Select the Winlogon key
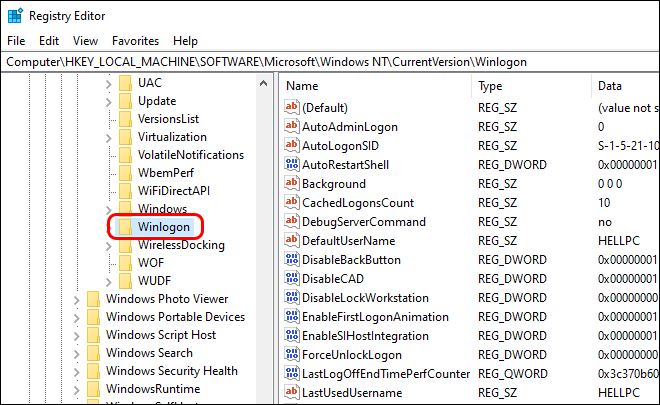660x405 pixels. pyautogui.click(x=164, y=227)
